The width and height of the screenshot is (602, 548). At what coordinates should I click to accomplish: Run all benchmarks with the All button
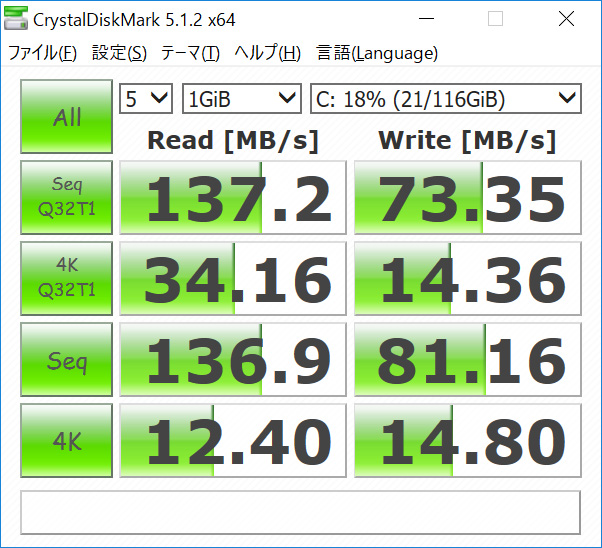coord(66,116)
